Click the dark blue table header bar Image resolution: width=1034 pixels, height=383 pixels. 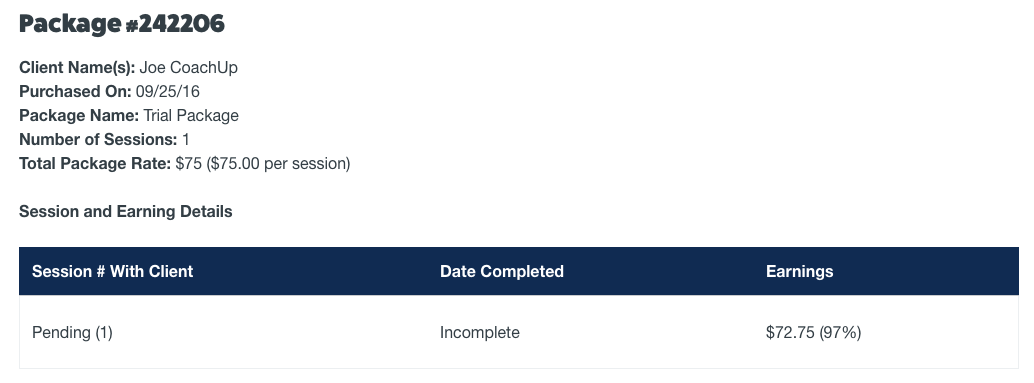coord(519,271)
